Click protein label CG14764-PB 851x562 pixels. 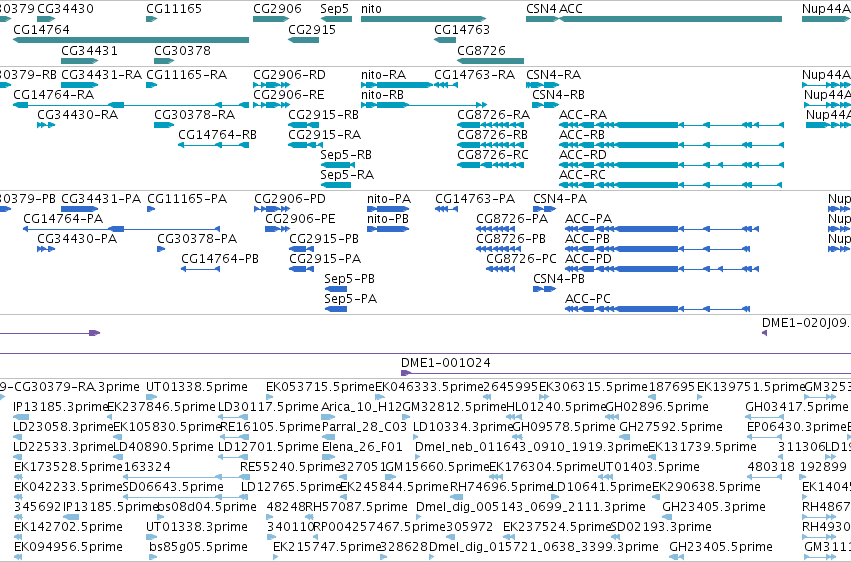click(220, 259)
